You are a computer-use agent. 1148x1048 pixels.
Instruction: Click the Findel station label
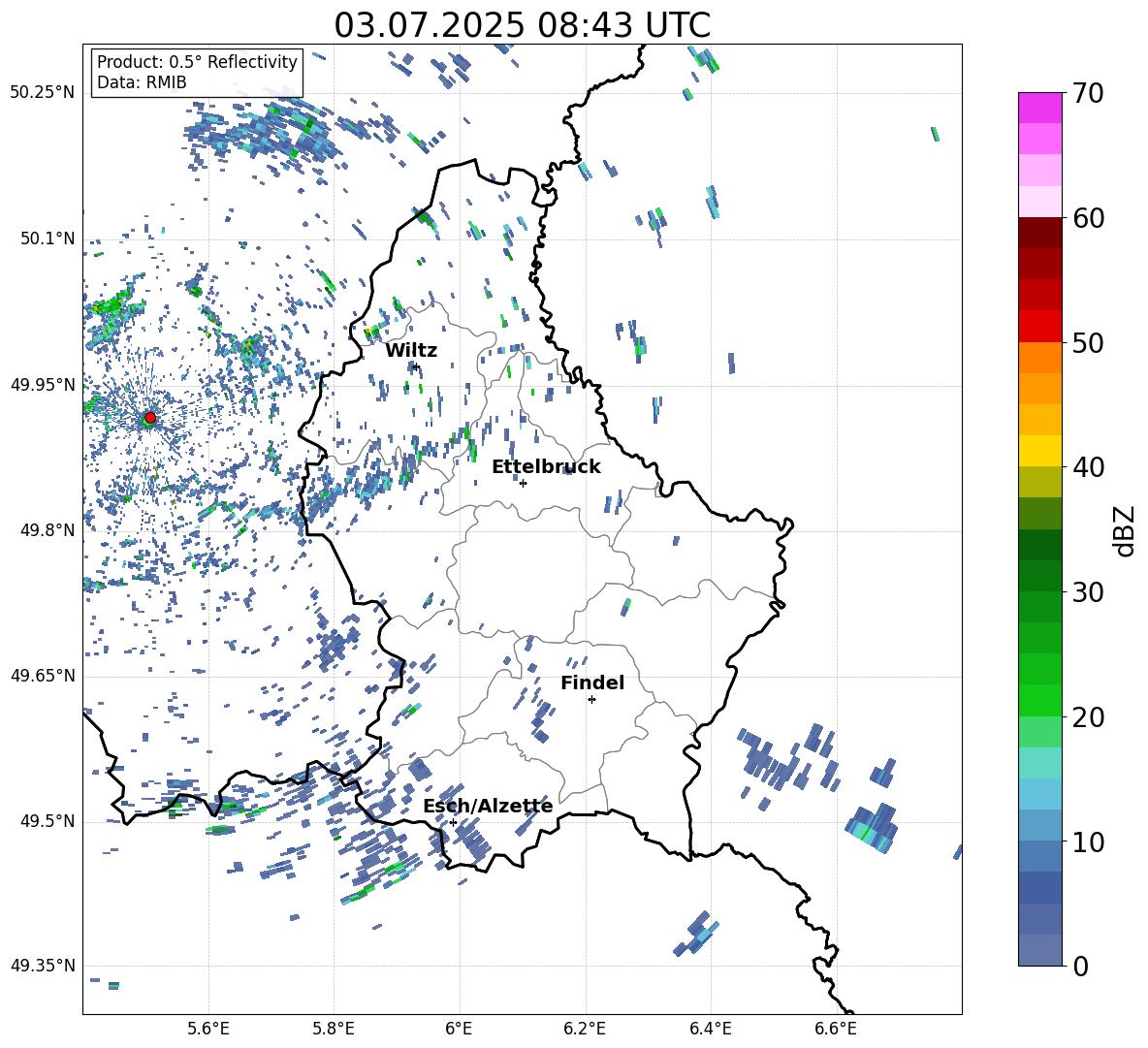(x=592, y=683)
